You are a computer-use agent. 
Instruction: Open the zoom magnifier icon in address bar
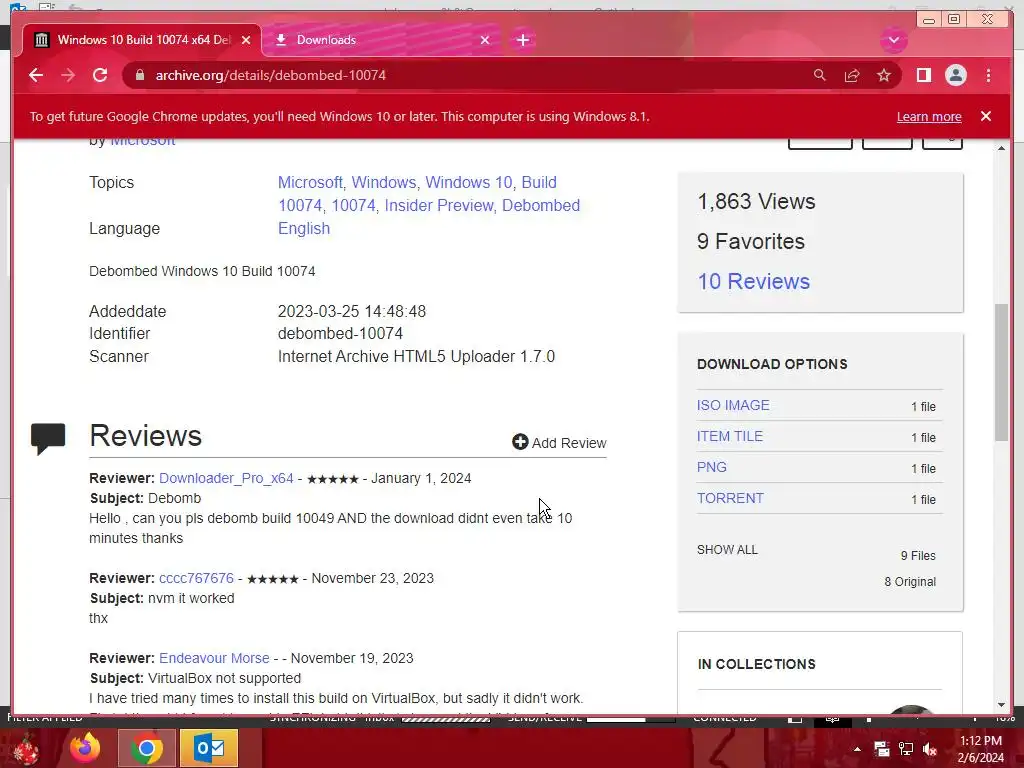click(x=820, y=75)
